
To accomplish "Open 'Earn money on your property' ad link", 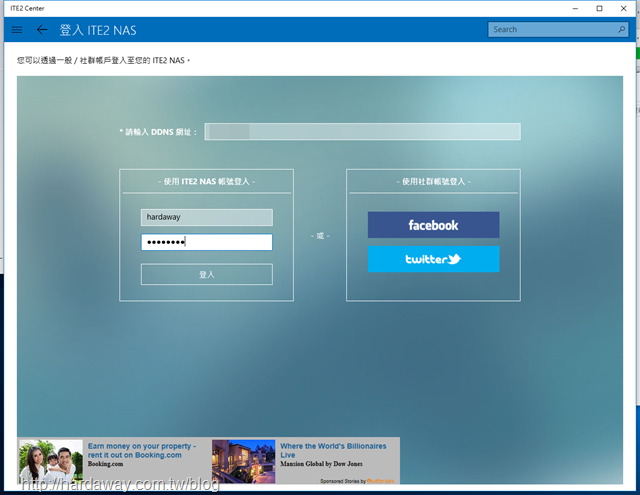I will pyautogui.click(x=142, y=451).
